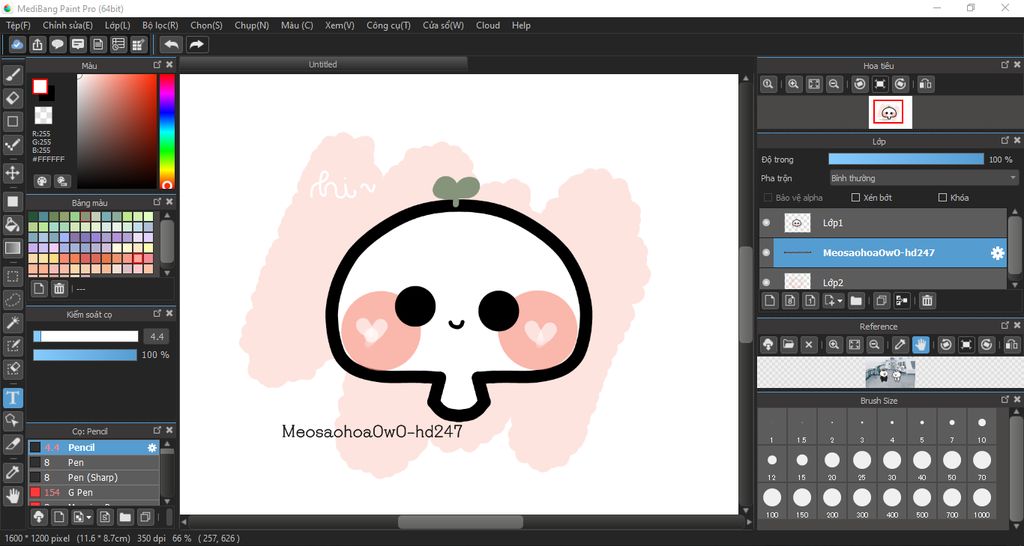The height and width of the screenshot is (546, 1024).
Task: Click the foreground white color swatch
Action: pos(40,86)
